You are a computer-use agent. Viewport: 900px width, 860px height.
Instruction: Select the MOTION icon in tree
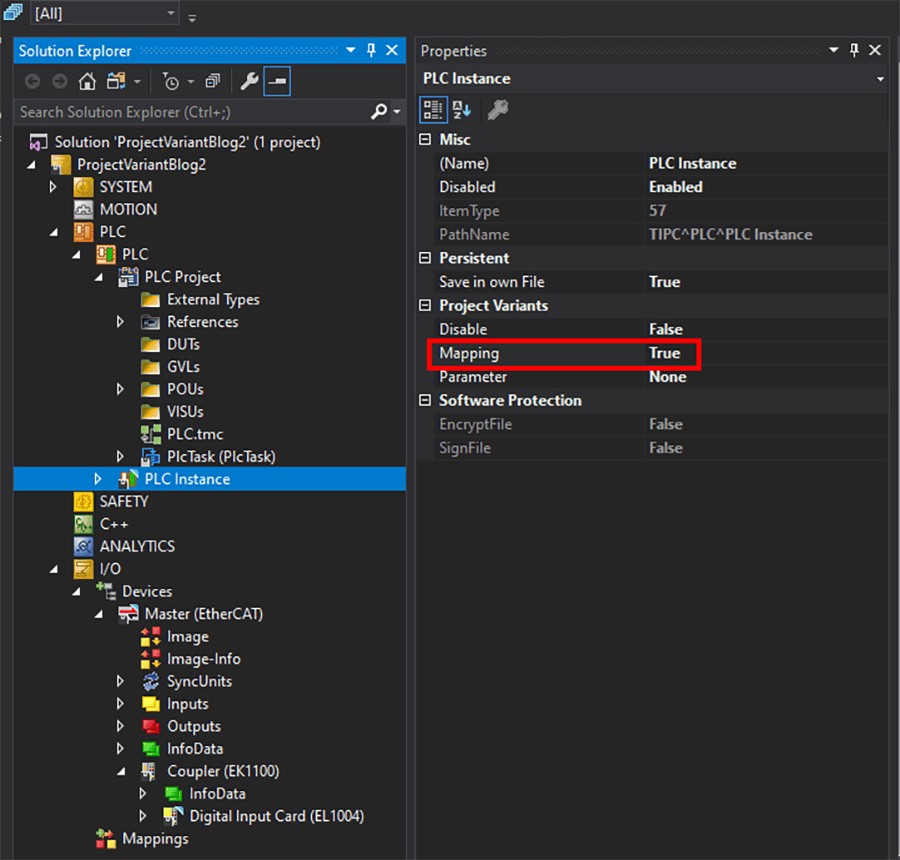tap(83, 210)
